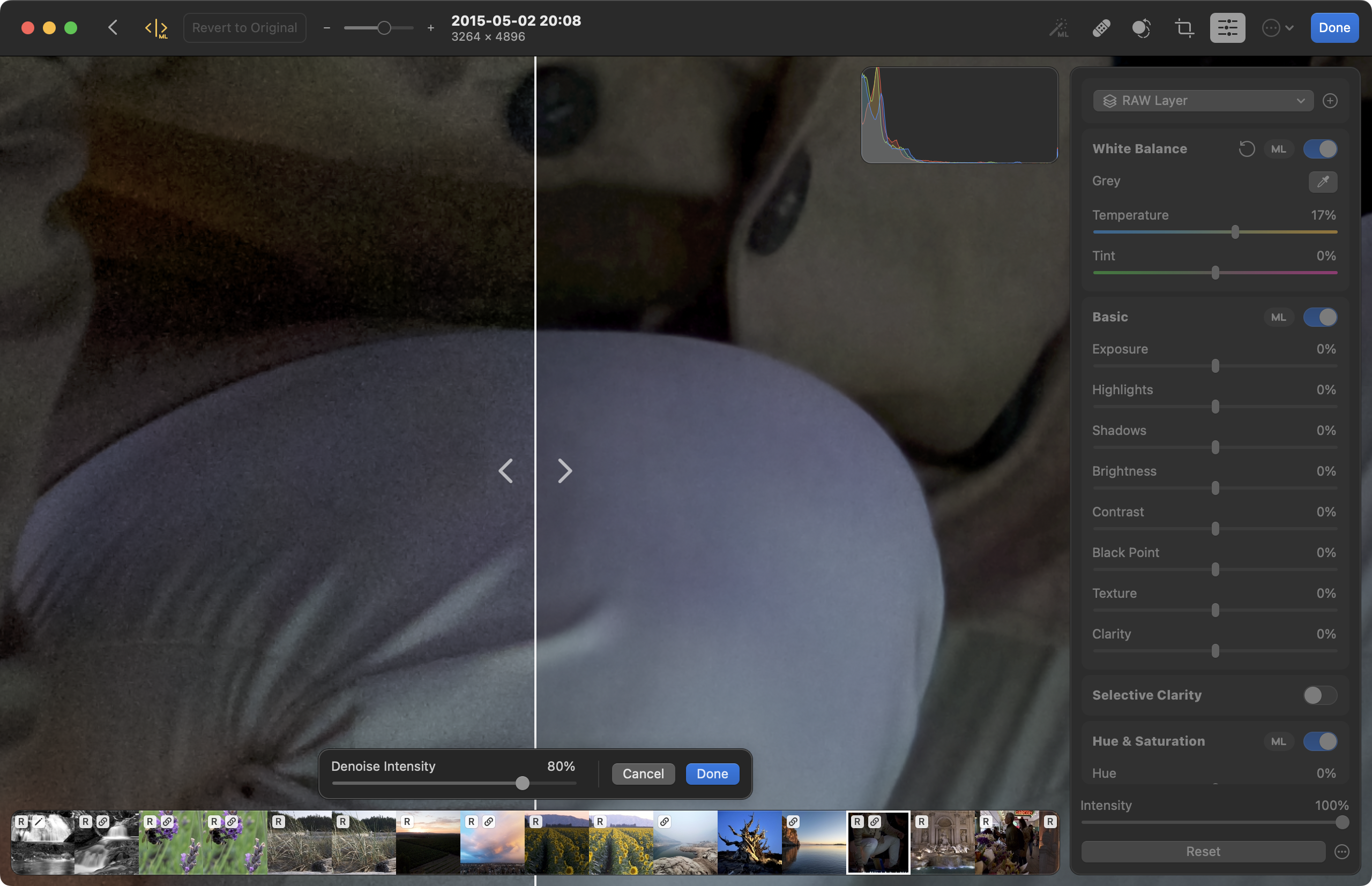Click the Clarity slider handle
Screen dimensions: 1372x886
click(x=1215, y=651)
